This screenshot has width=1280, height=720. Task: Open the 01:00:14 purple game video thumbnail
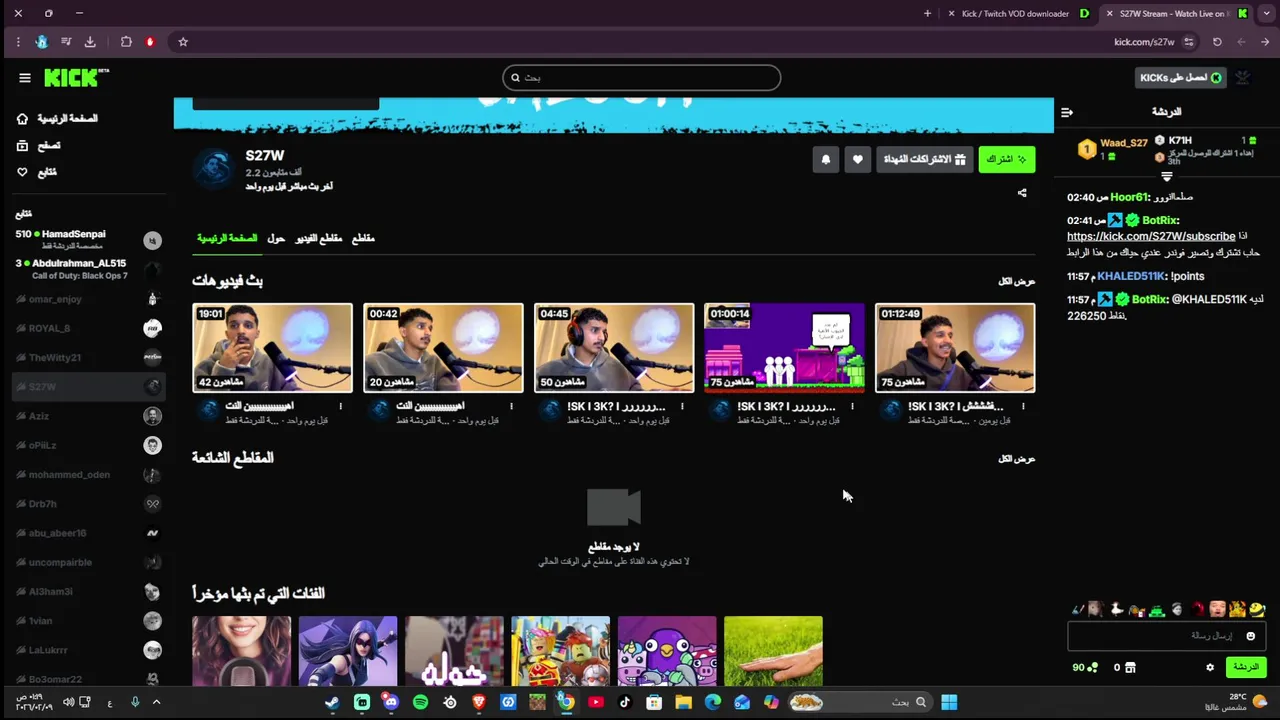tap(784, 347)
